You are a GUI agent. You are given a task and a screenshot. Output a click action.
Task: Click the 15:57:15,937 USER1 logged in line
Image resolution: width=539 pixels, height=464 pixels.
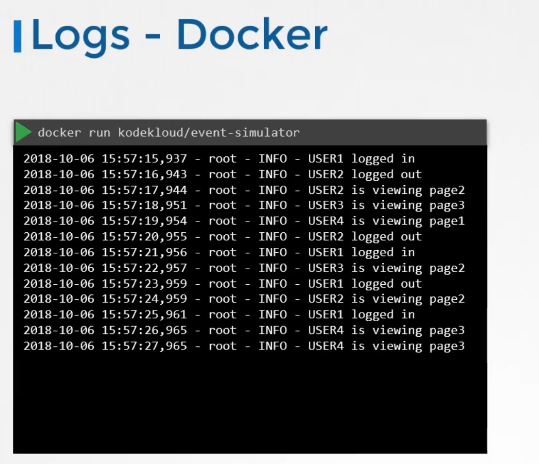click(x=219, y=159)
